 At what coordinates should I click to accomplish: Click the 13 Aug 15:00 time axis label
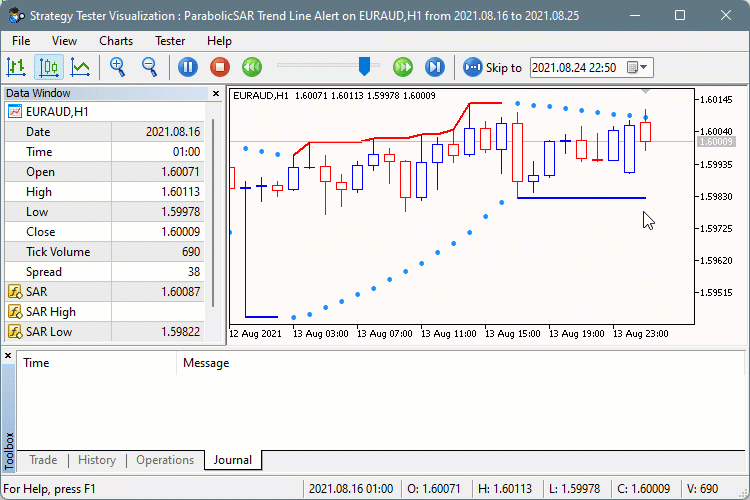(x=512, y=333)
